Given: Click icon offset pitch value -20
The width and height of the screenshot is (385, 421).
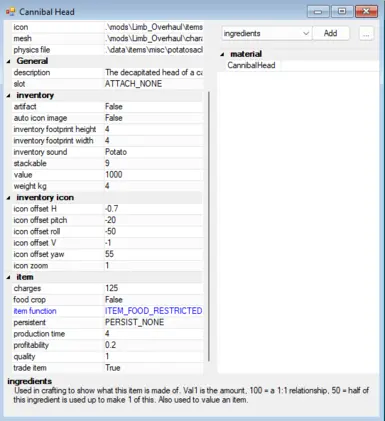Looking at the screenshot, I should click(153, 220).
